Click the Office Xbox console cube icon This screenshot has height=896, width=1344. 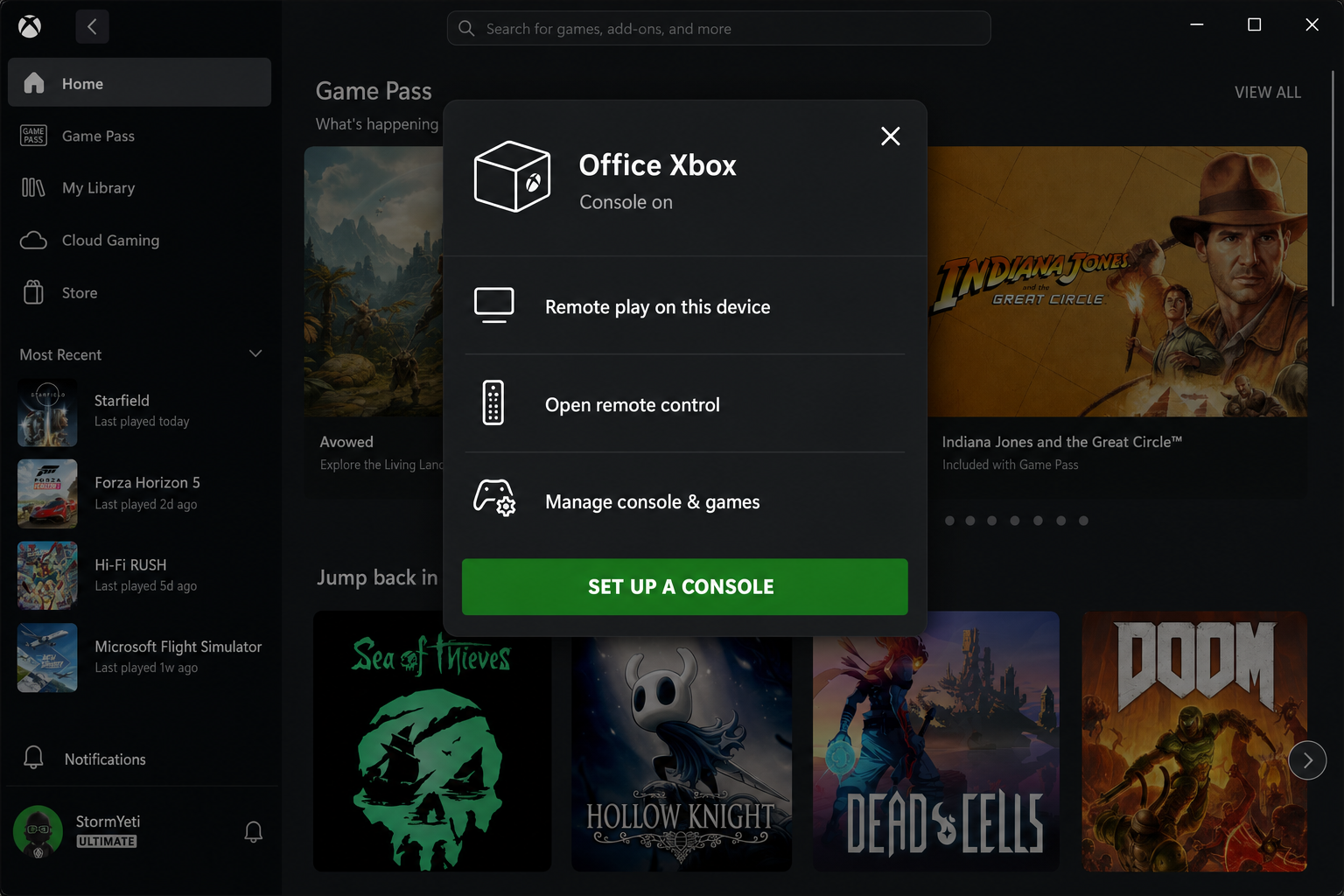512,177
